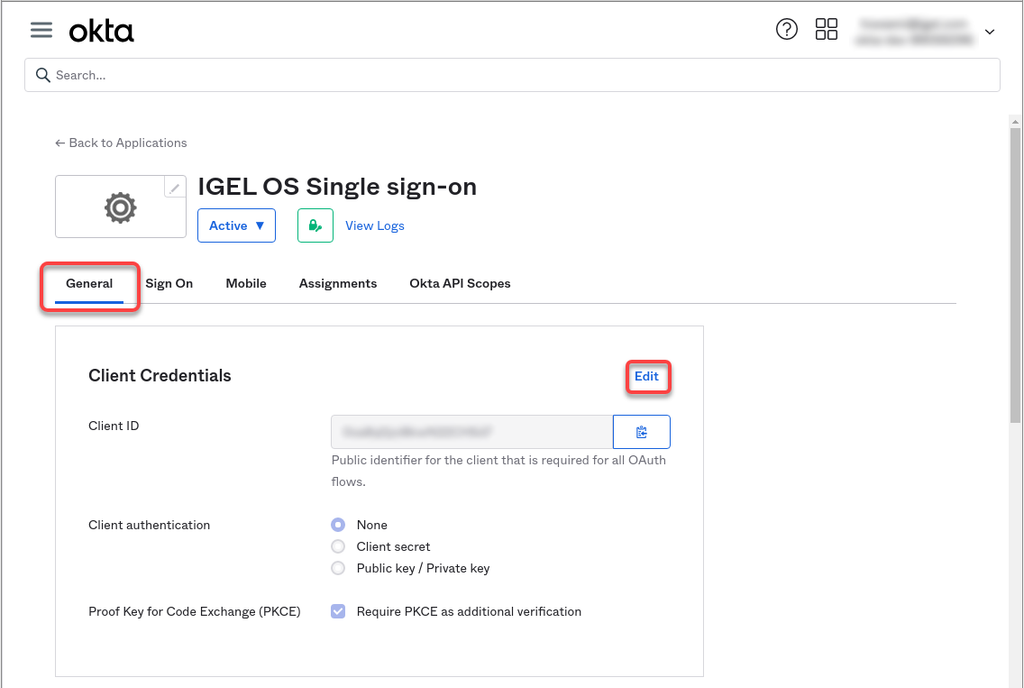Open the Okta API Scopes tab
Viewport: 1024px width, 688px height.
click(460, 284)
